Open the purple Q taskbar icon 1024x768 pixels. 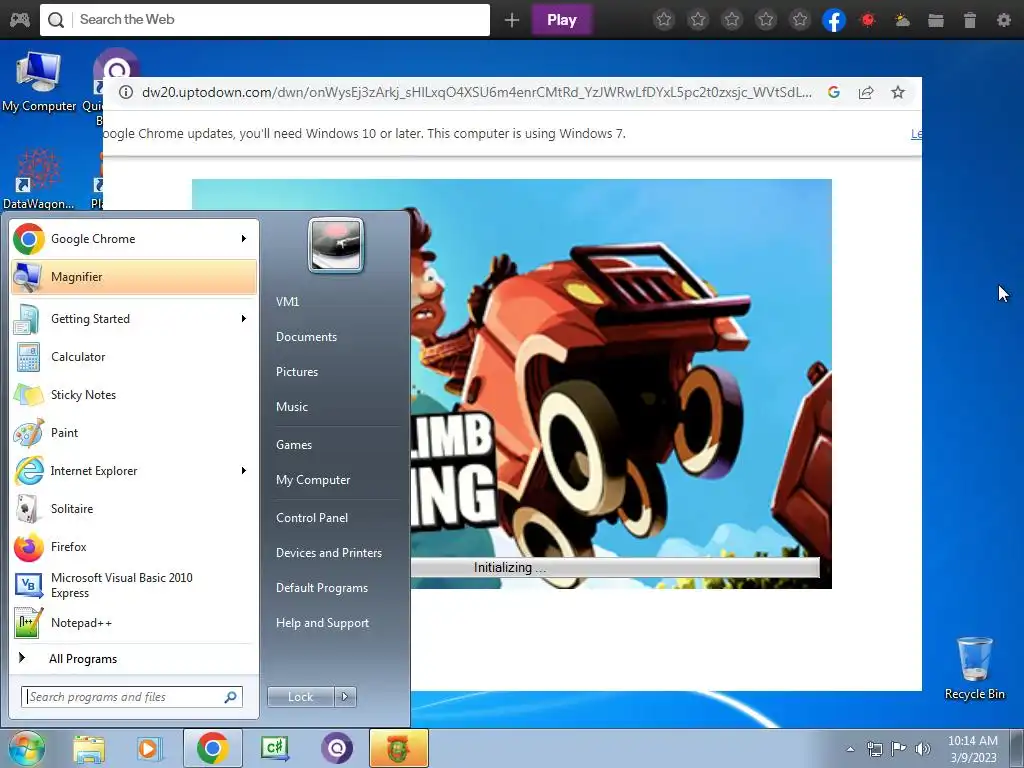click(x=337, y=748)
